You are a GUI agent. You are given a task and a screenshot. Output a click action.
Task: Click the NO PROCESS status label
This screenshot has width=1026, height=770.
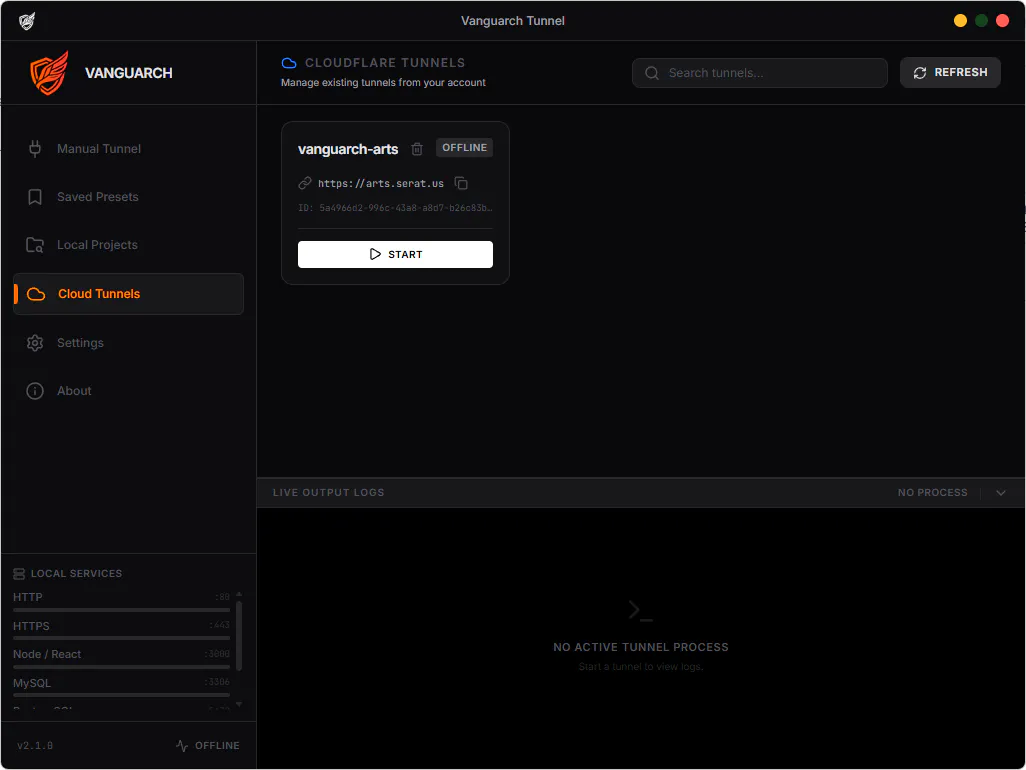pos(932,493)
